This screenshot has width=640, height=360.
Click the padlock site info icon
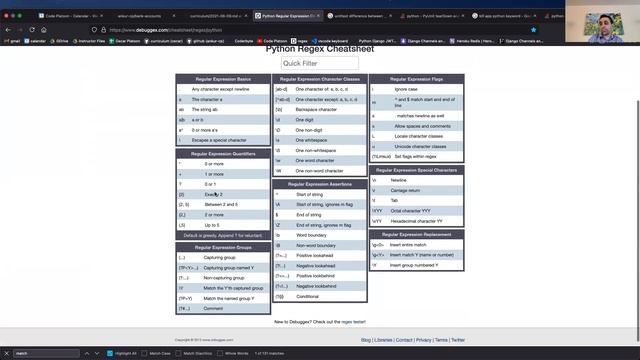103,30
